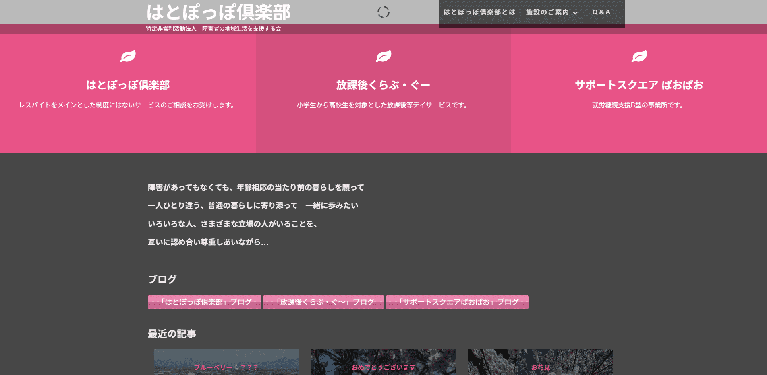This screenshot has width=767, height=375.
Task: Open the サポートスクエア ぱおぱお card heading
Action: click(639, 85)
